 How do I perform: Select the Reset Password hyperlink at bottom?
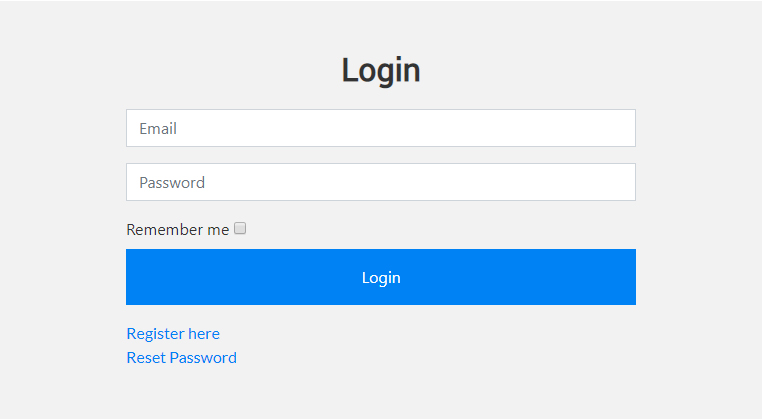(181, 357)
